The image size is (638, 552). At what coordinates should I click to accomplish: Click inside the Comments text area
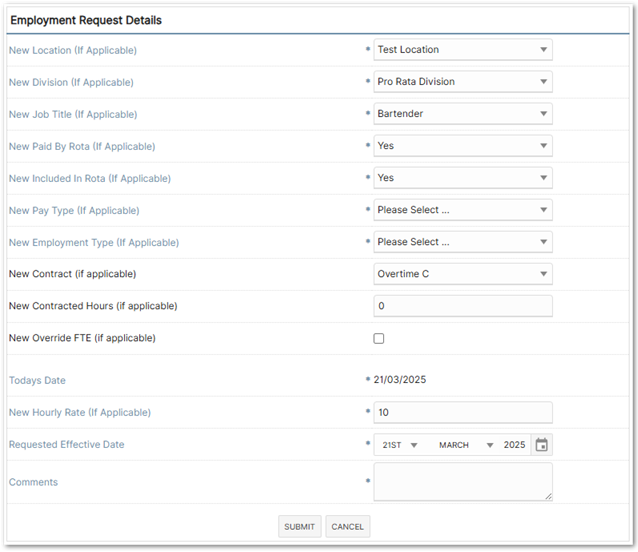point(463,482)
